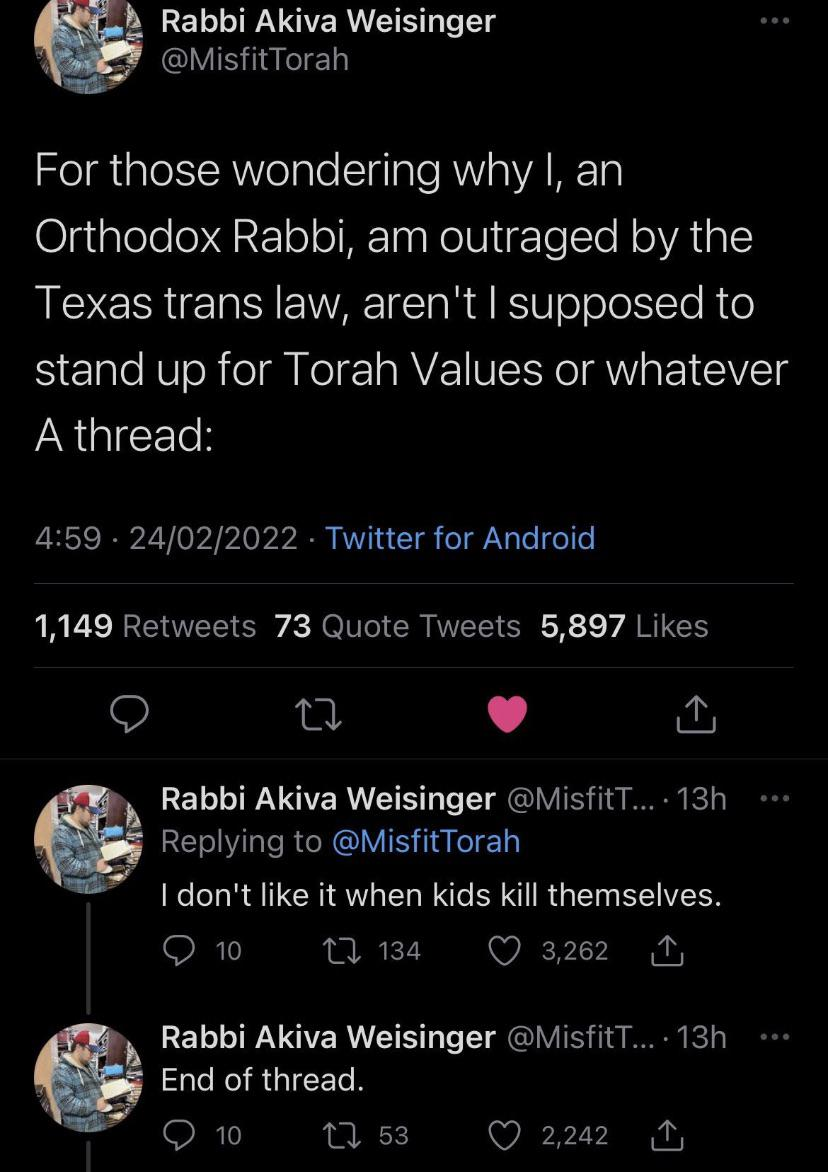Open more options on main tweet
Screen dimensions: 828x1172
pyautogui.click(x=775, y=20)
